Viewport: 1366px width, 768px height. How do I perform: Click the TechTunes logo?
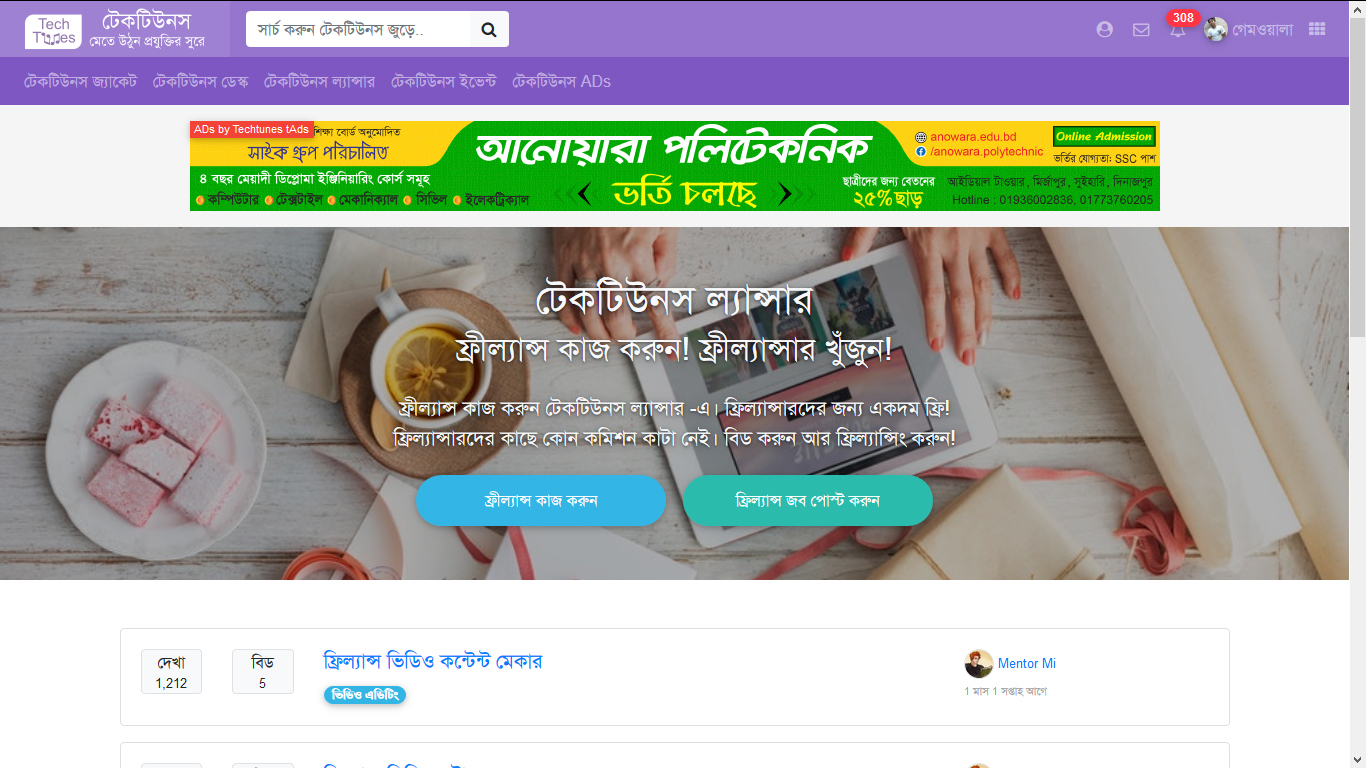tap(54, 31)
